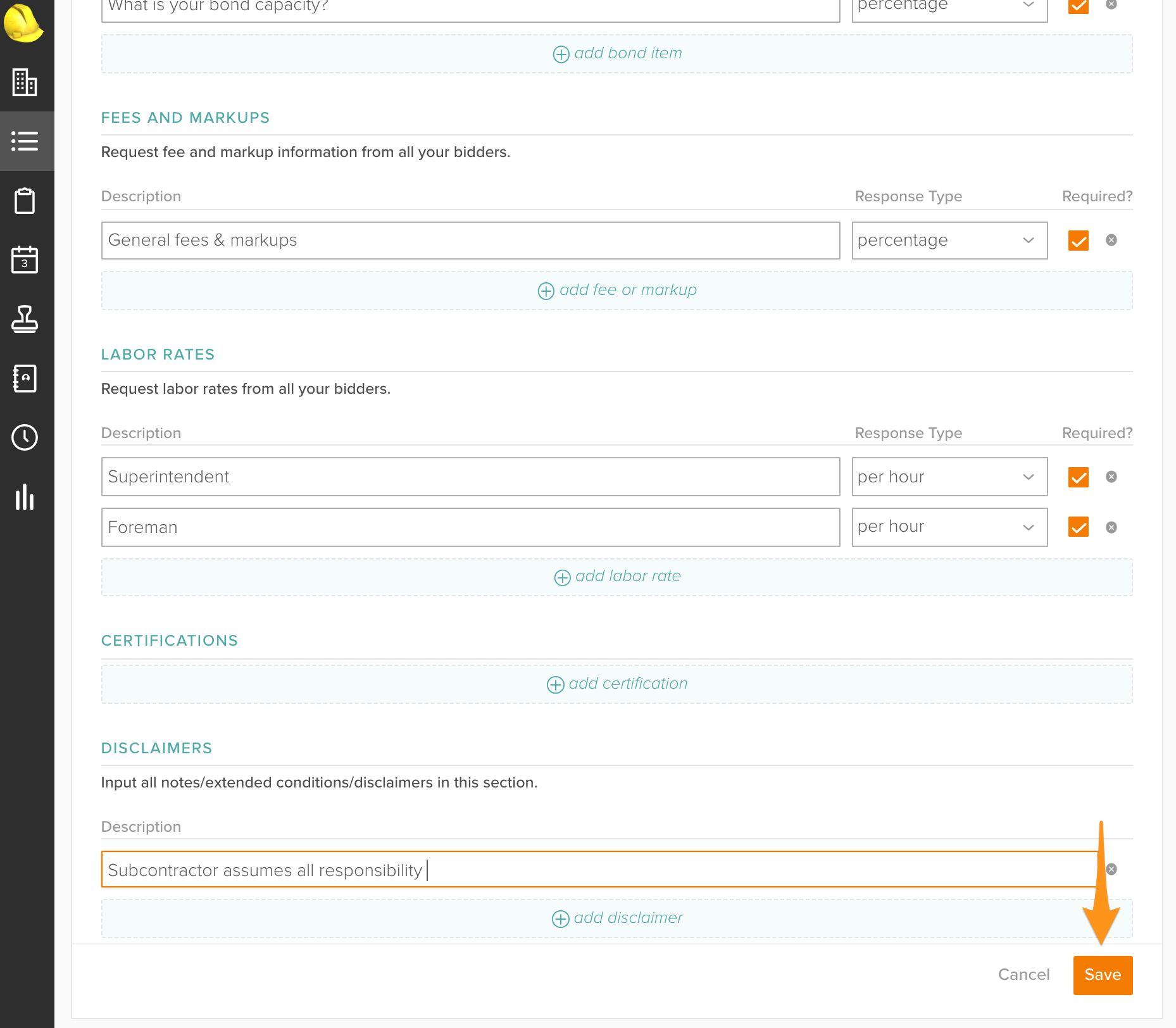Open the calendar icon showing 3 events
Image resolution: width=1176 pixels, height=1028 pixels.
pos(25,260)
